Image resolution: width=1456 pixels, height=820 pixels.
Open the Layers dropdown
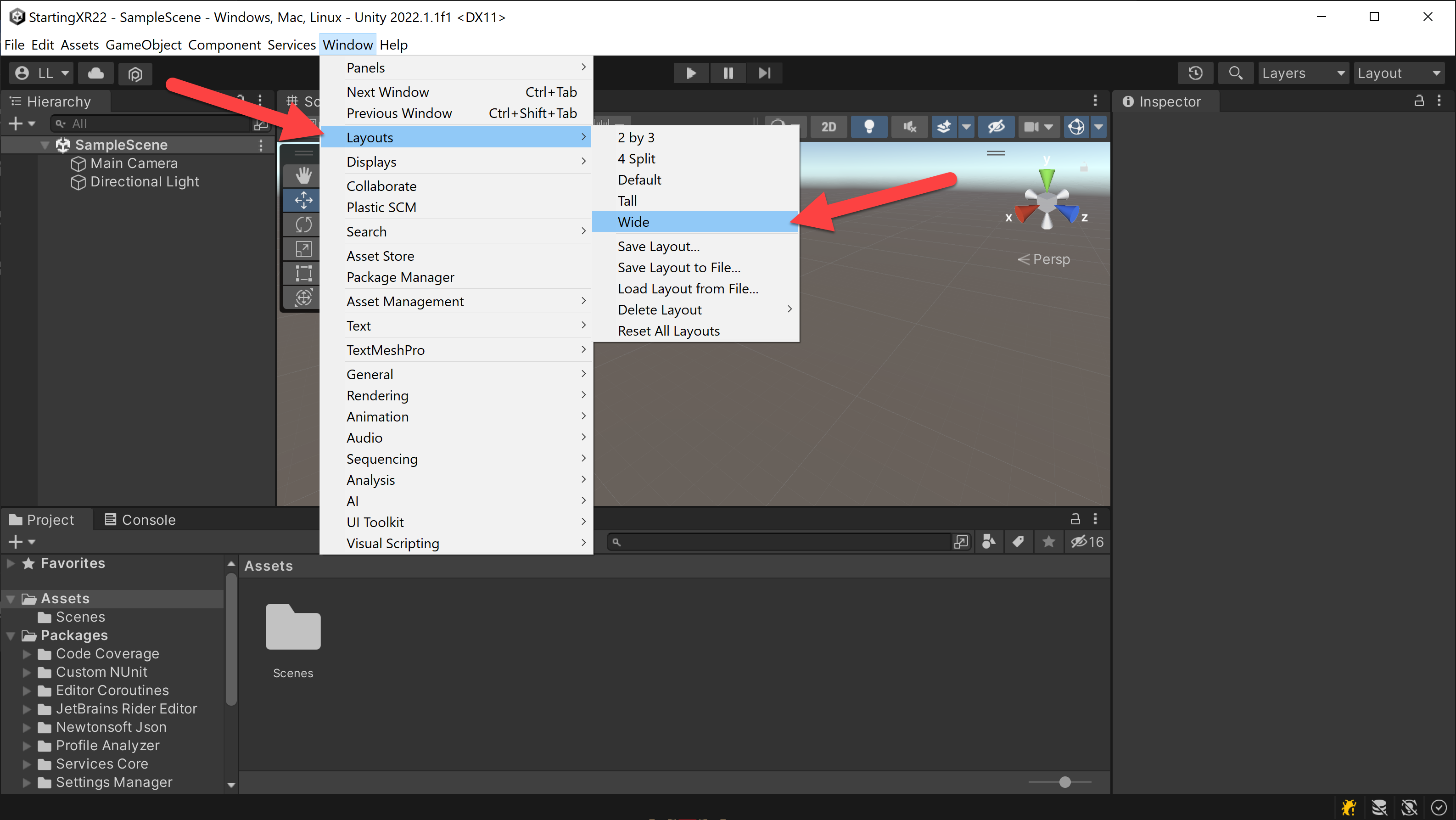(x=1303, y=73)
